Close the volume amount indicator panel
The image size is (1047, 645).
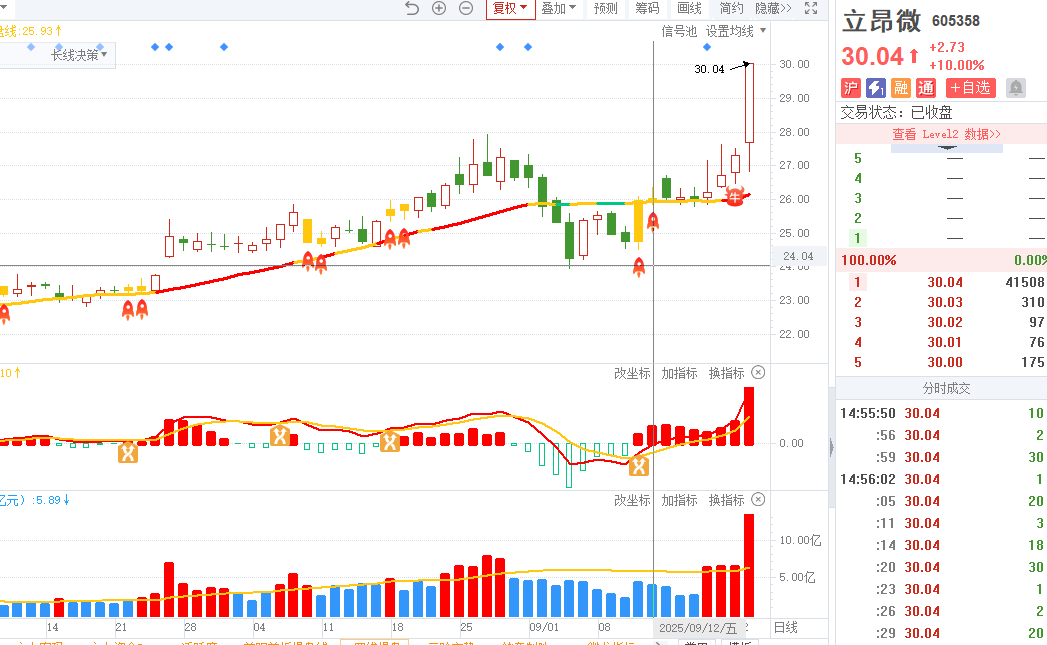point(758,499)
